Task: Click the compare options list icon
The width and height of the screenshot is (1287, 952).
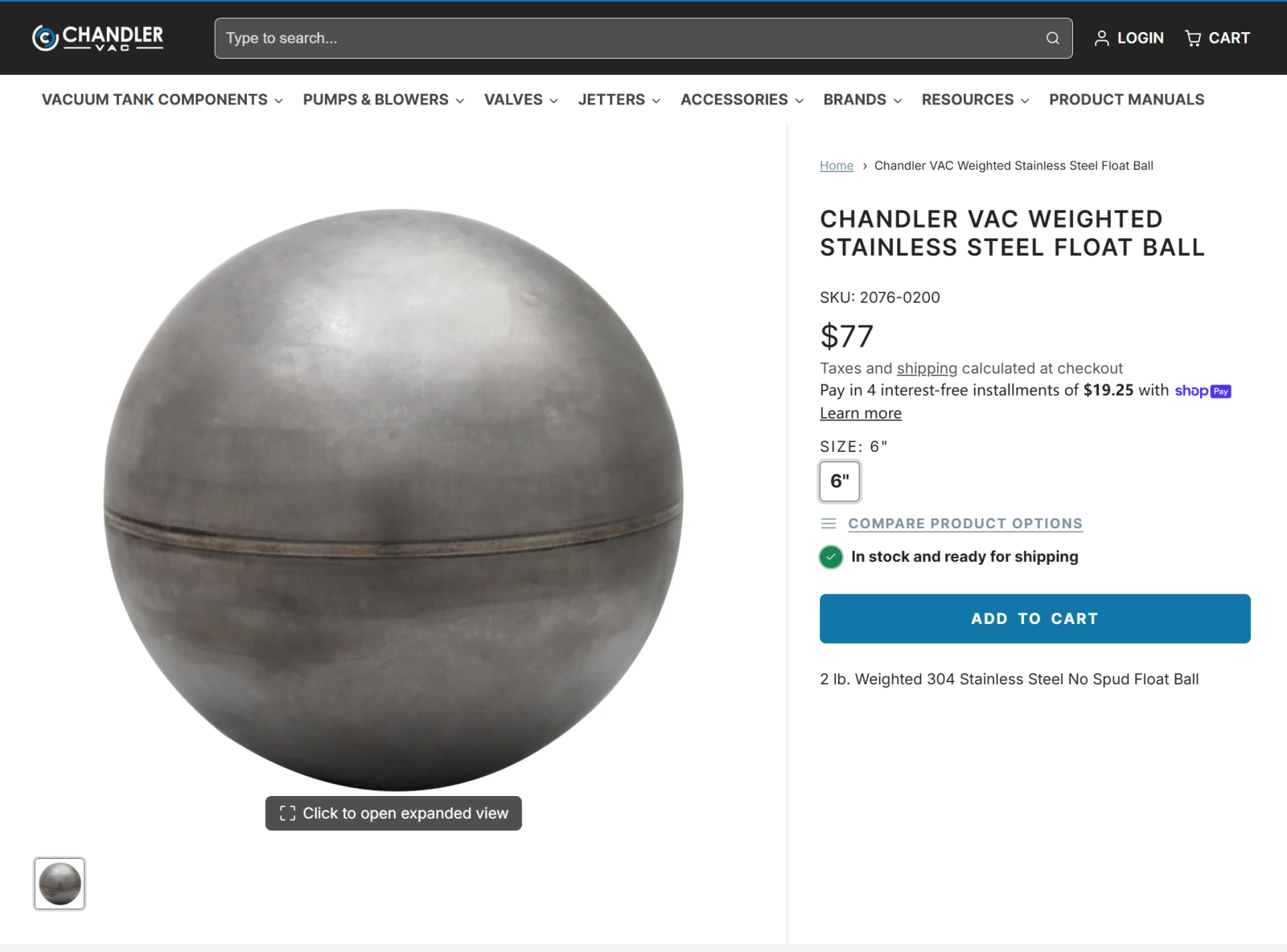Action: 829,523
